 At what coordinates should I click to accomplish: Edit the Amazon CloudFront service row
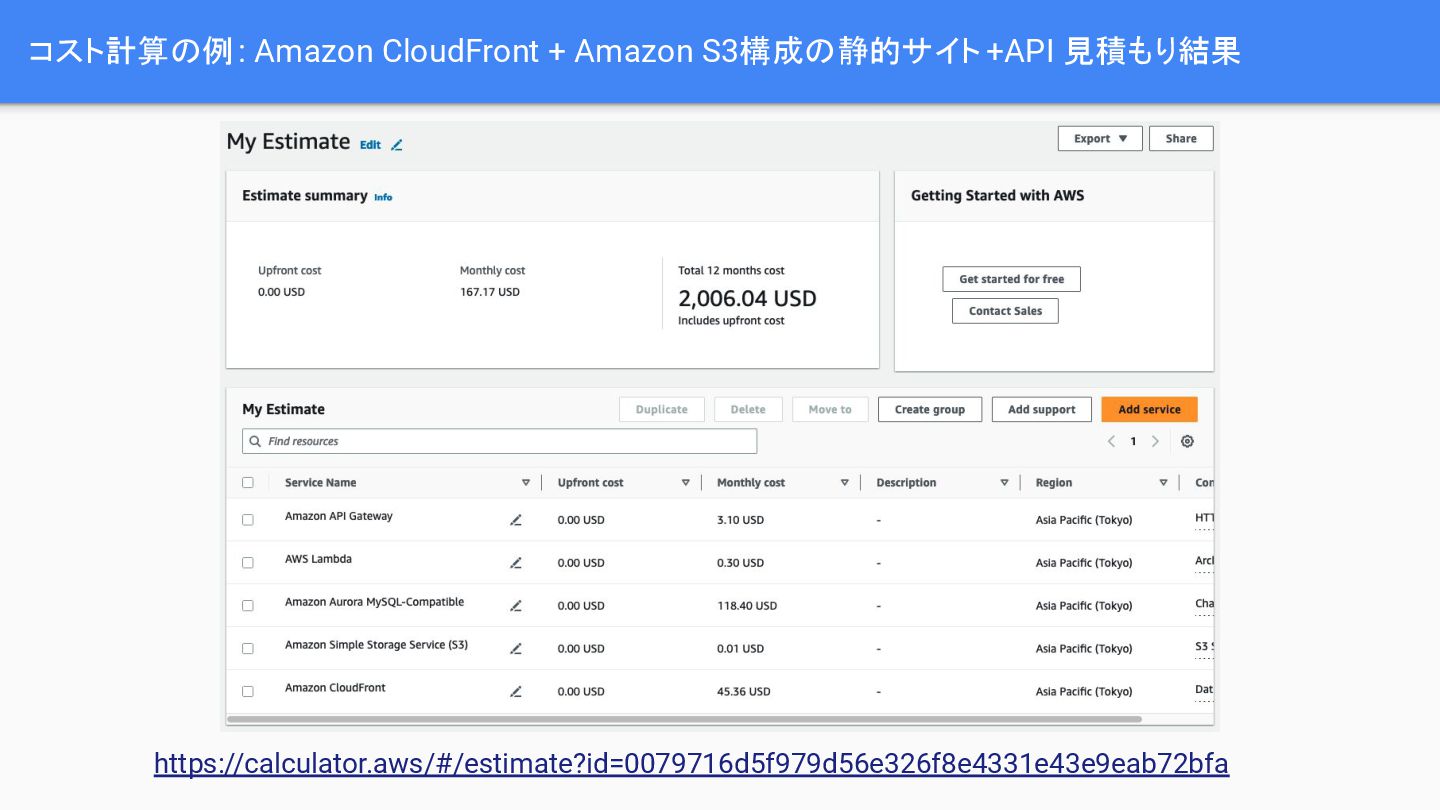pos(516,692)
